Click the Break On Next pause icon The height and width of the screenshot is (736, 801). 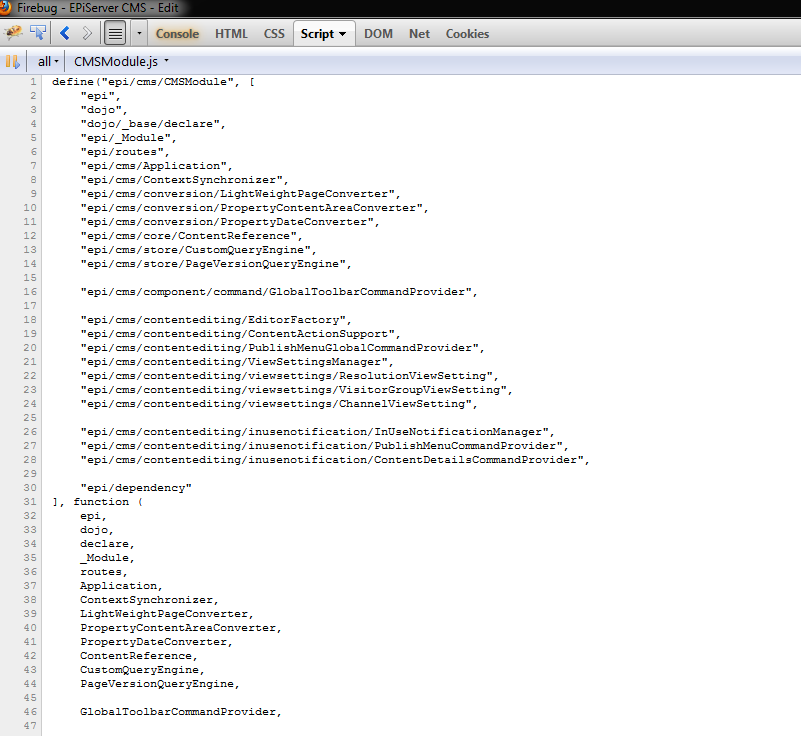13,62
